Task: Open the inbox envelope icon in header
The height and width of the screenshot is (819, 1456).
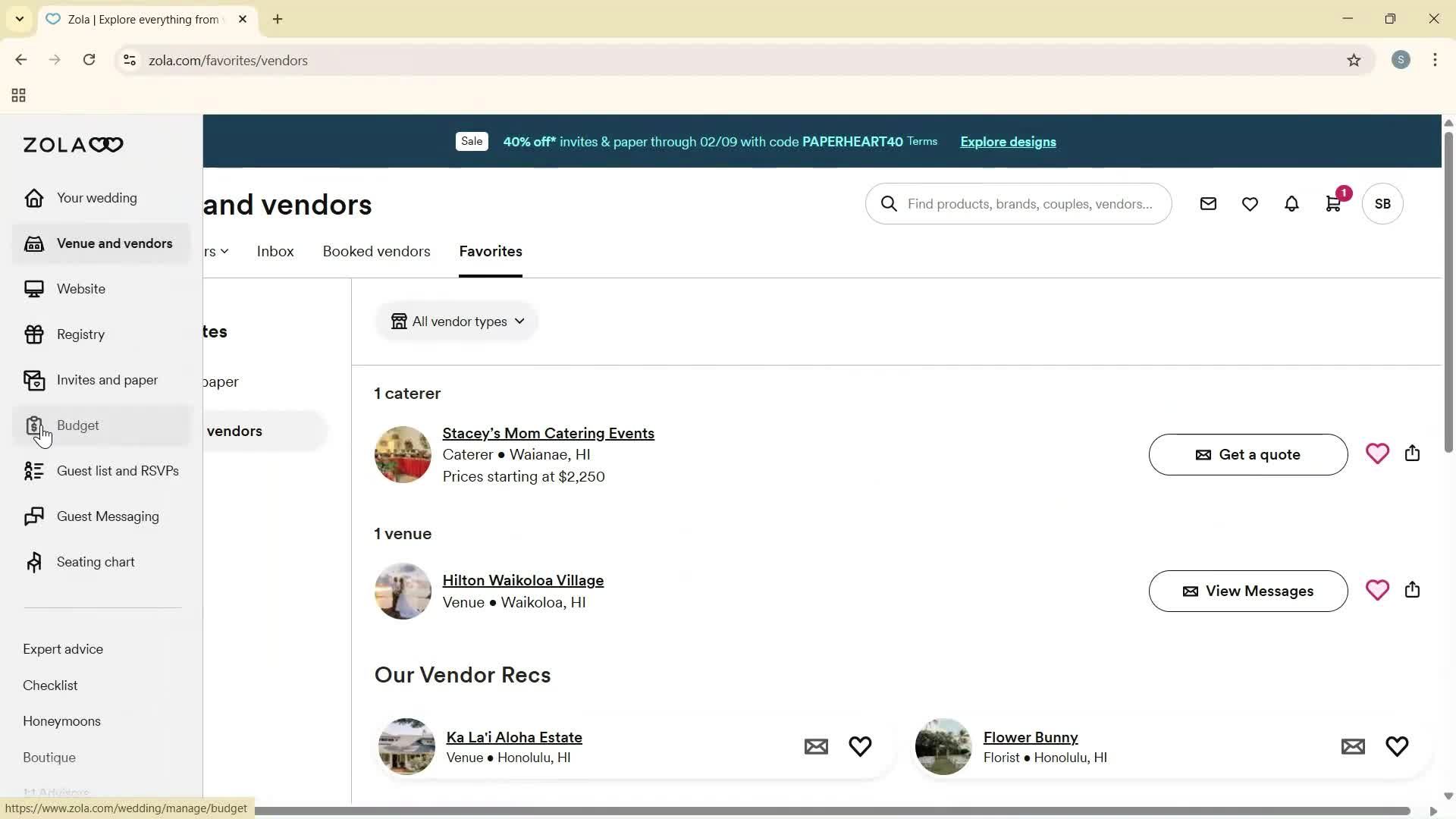Action: [x=1208, y=203]
